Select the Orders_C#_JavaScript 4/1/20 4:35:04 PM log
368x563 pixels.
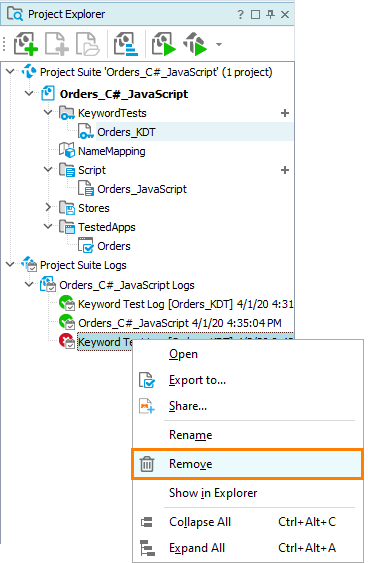[x=180, y=324]
